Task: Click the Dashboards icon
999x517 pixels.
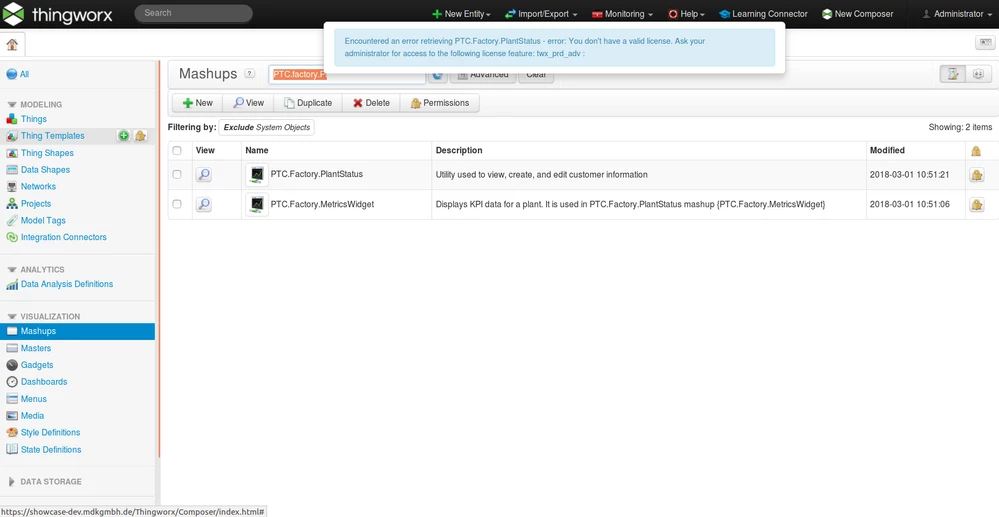Action: click(x=11, y=382)
